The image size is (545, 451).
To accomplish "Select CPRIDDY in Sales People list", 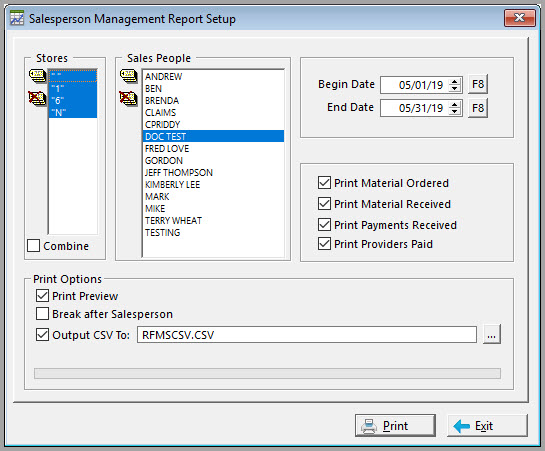I will [213, 124].
